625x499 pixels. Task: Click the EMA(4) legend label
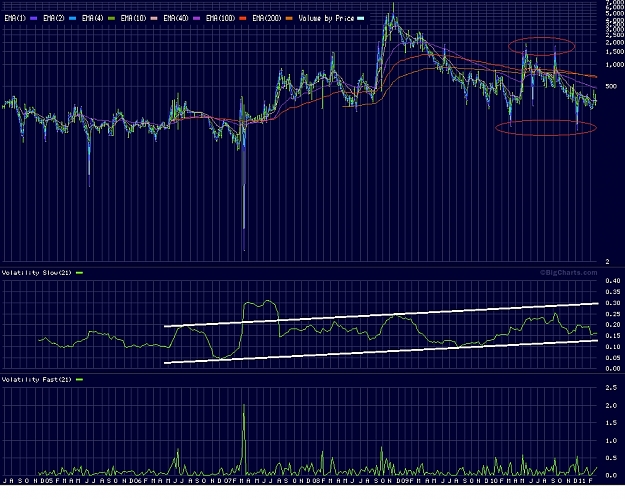[x=92, y=18]
